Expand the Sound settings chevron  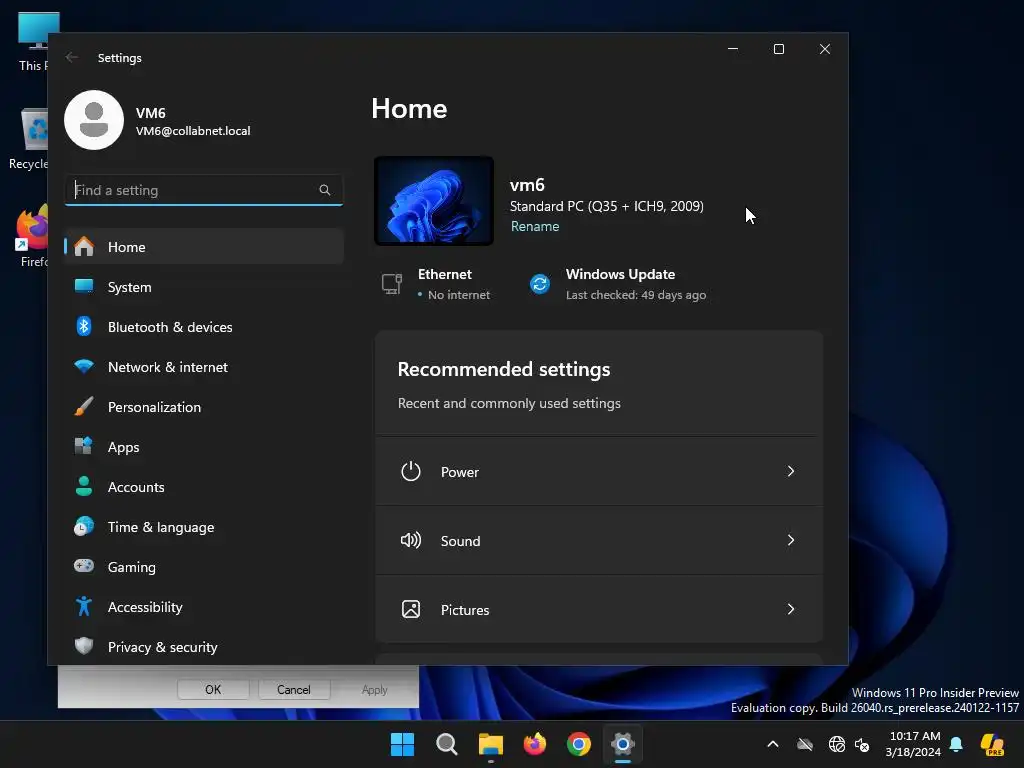click(791, 540)
